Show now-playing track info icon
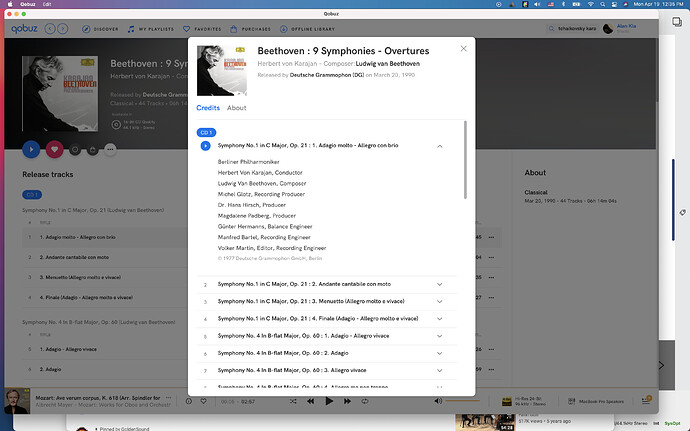This screenshot has height=431, width=690. point(189,401)
